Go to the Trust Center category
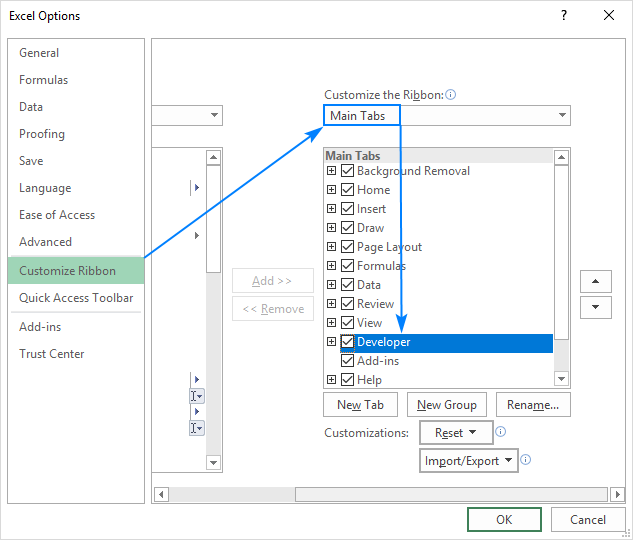 coord(52,354)
